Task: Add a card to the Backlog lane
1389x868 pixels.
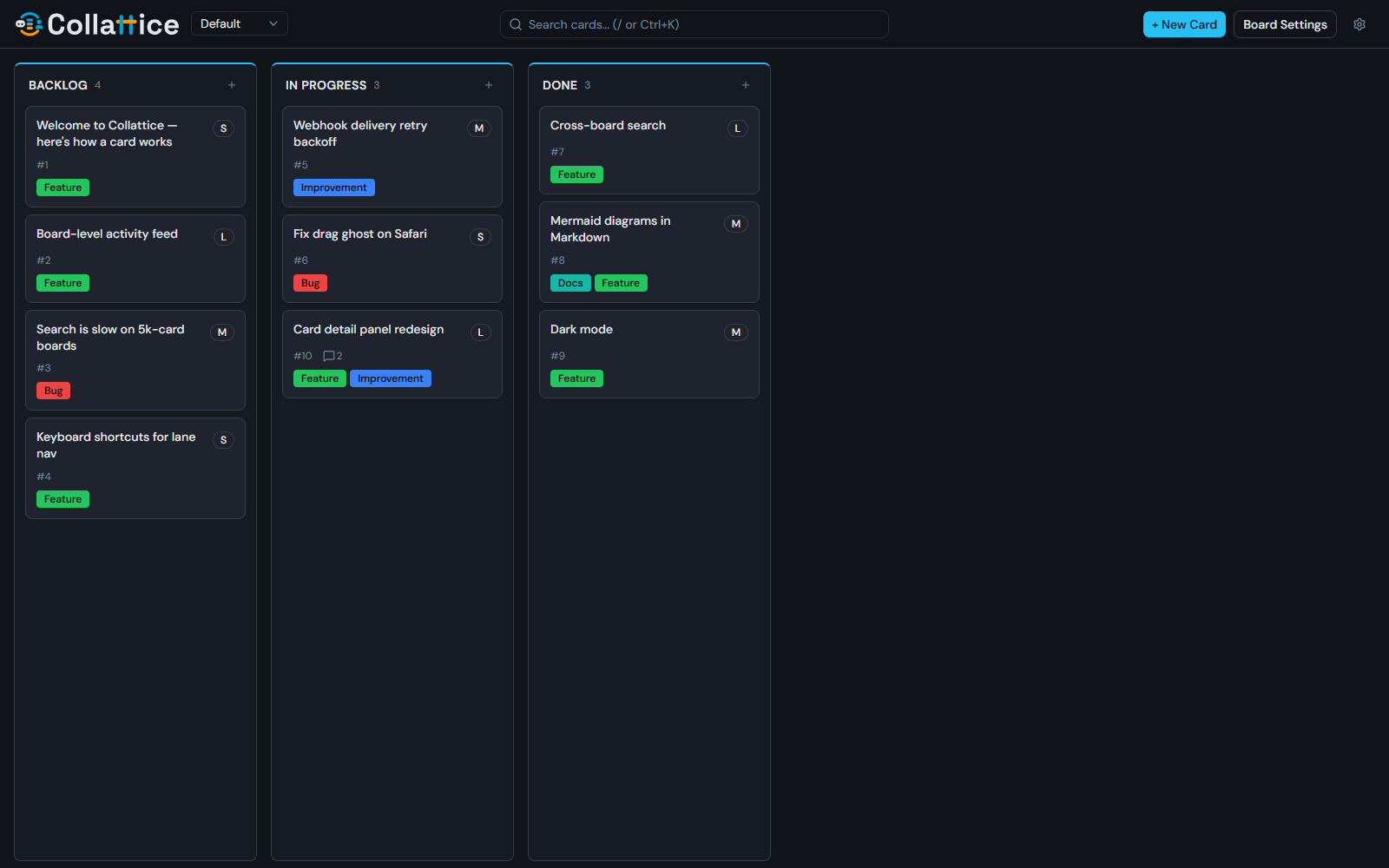Action: [x=232, y=85]
